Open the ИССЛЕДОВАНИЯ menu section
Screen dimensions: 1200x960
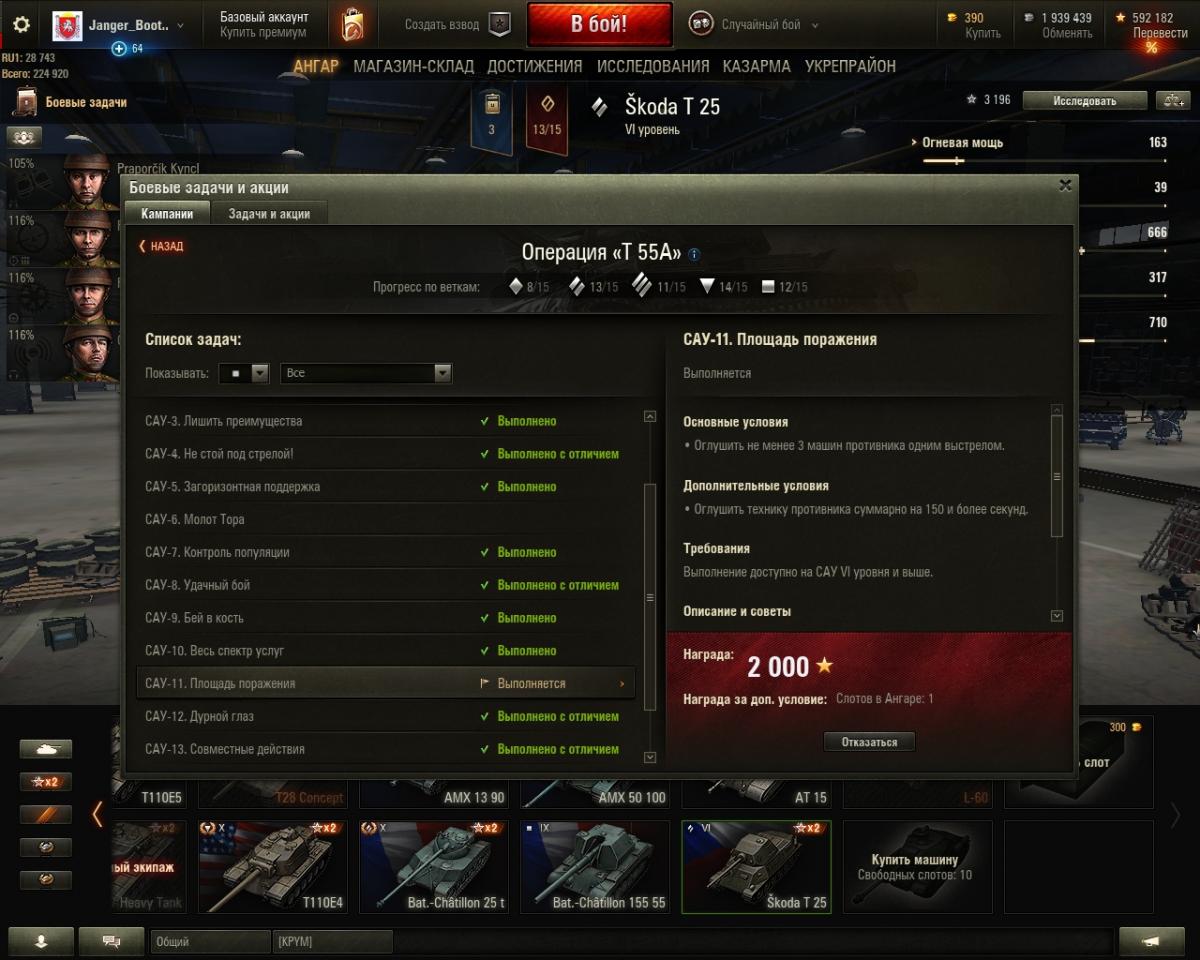pyautogui.click(x=653, y=66)
